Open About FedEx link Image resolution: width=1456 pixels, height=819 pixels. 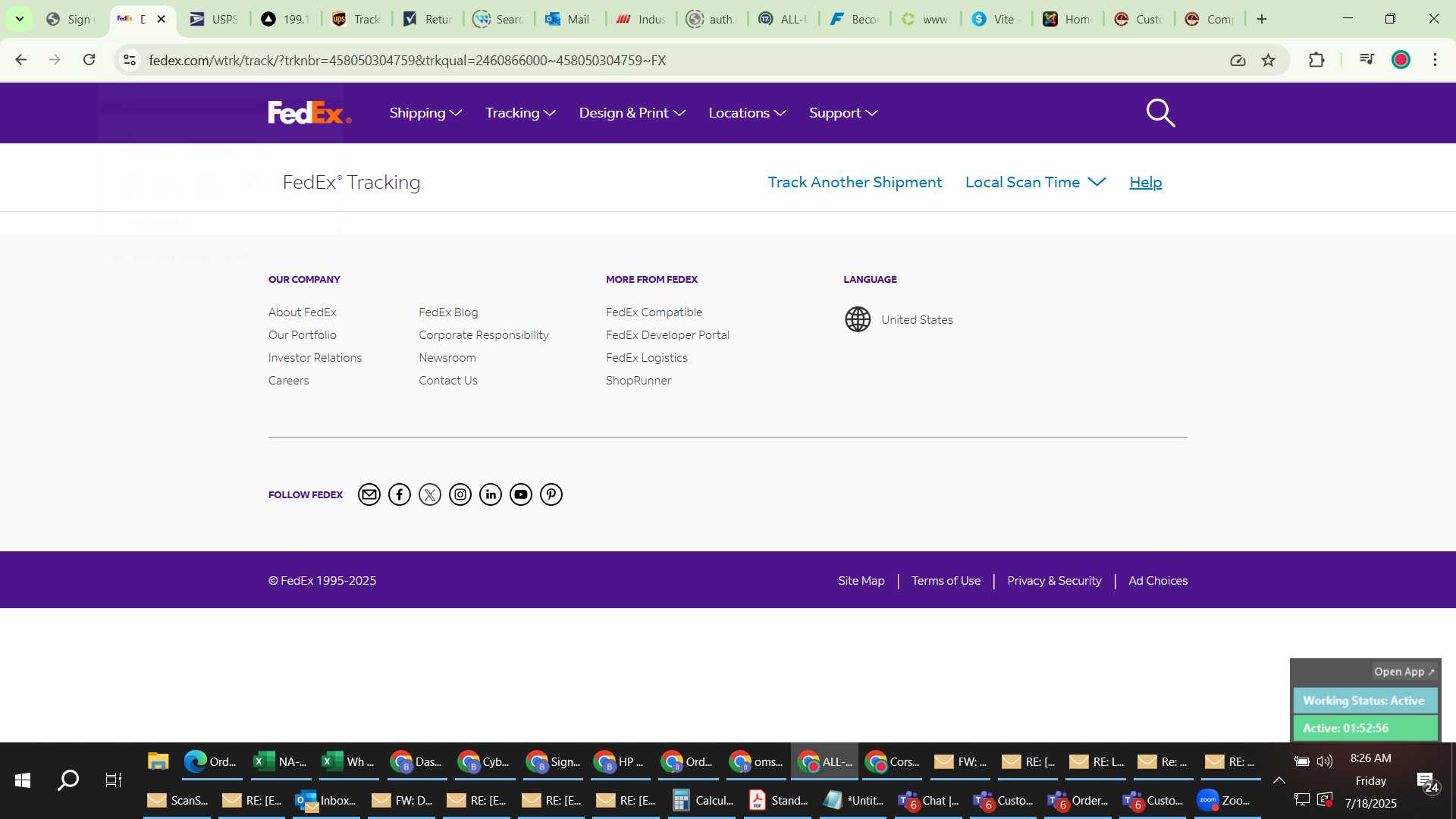tap(302, 312)
